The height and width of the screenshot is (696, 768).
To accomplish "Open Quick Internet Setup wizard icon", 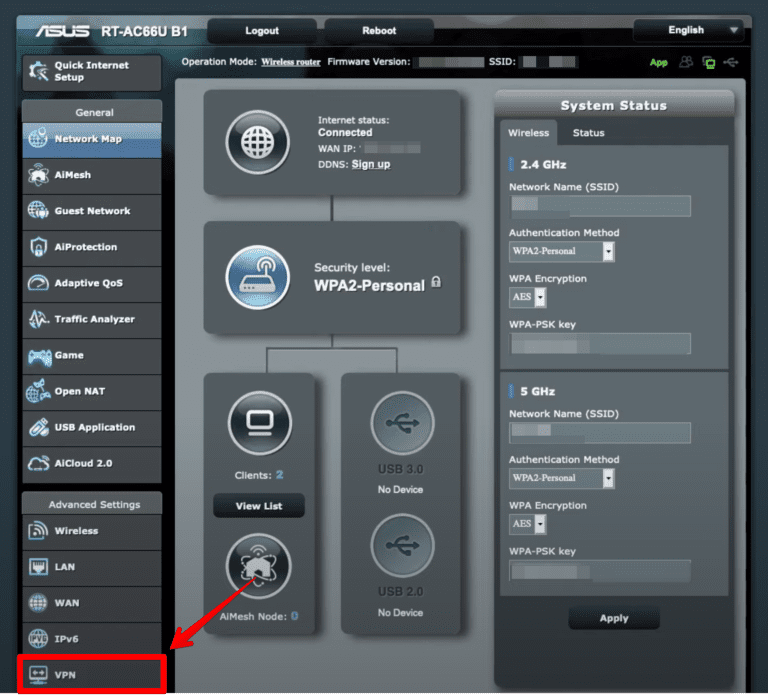I will 38,72.
